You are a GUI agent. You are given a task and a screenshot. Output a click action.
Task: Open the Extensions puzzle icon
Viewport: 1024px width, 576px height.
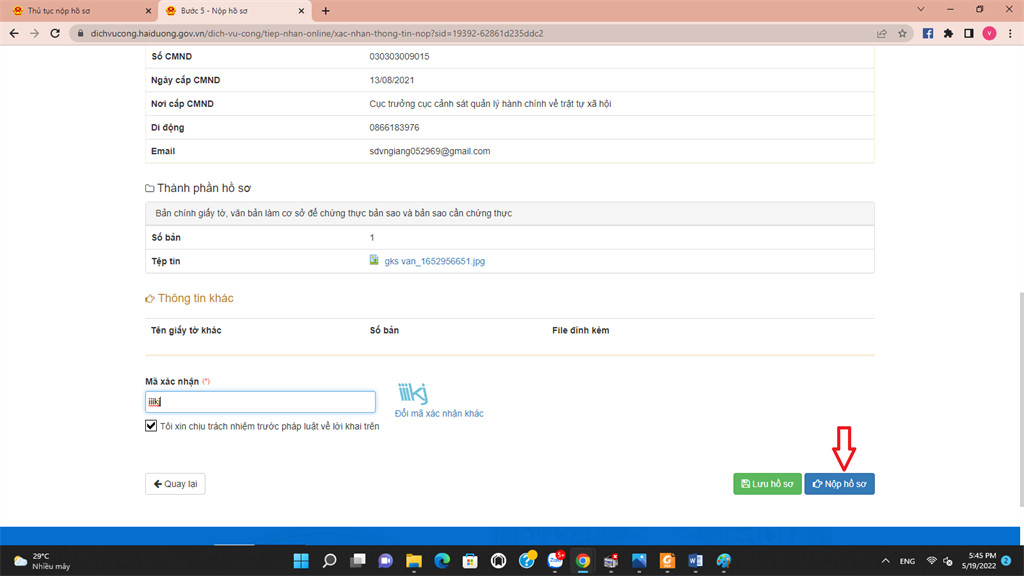[948, 33]
